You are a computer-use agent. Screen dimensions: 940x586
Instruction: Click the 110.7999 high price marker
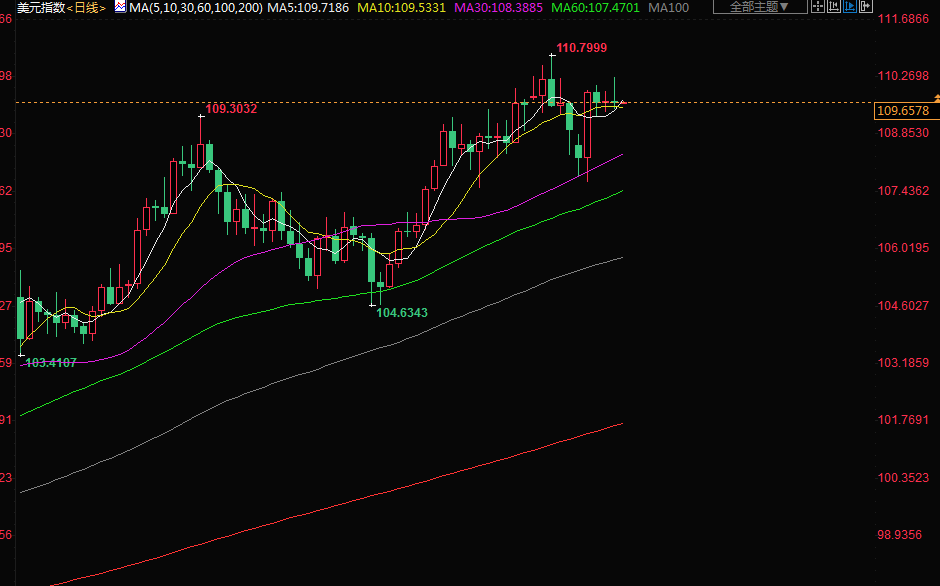pos(582,48)
